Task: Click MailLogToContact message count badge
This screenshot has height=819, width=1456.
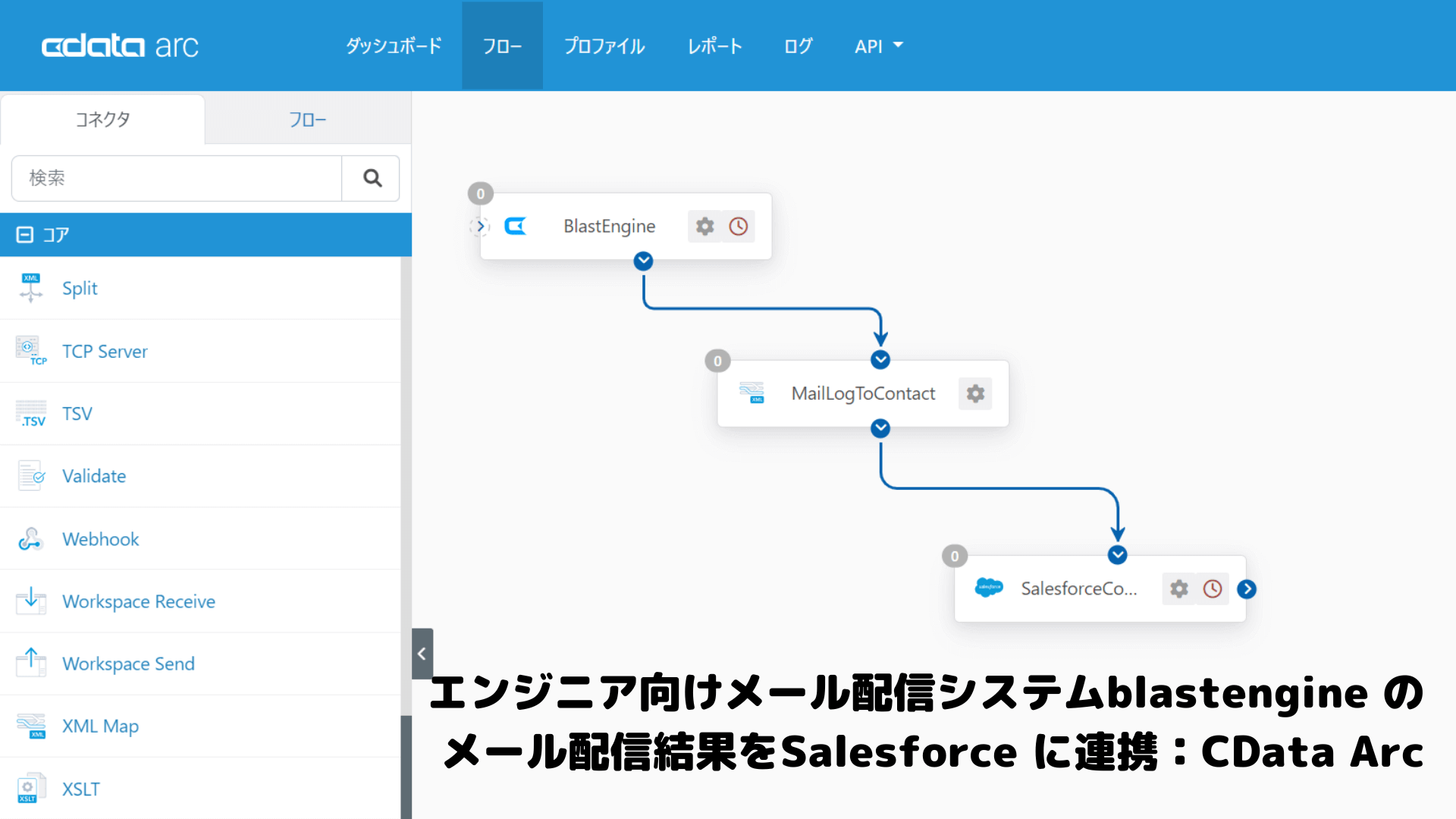Action: 717,361
